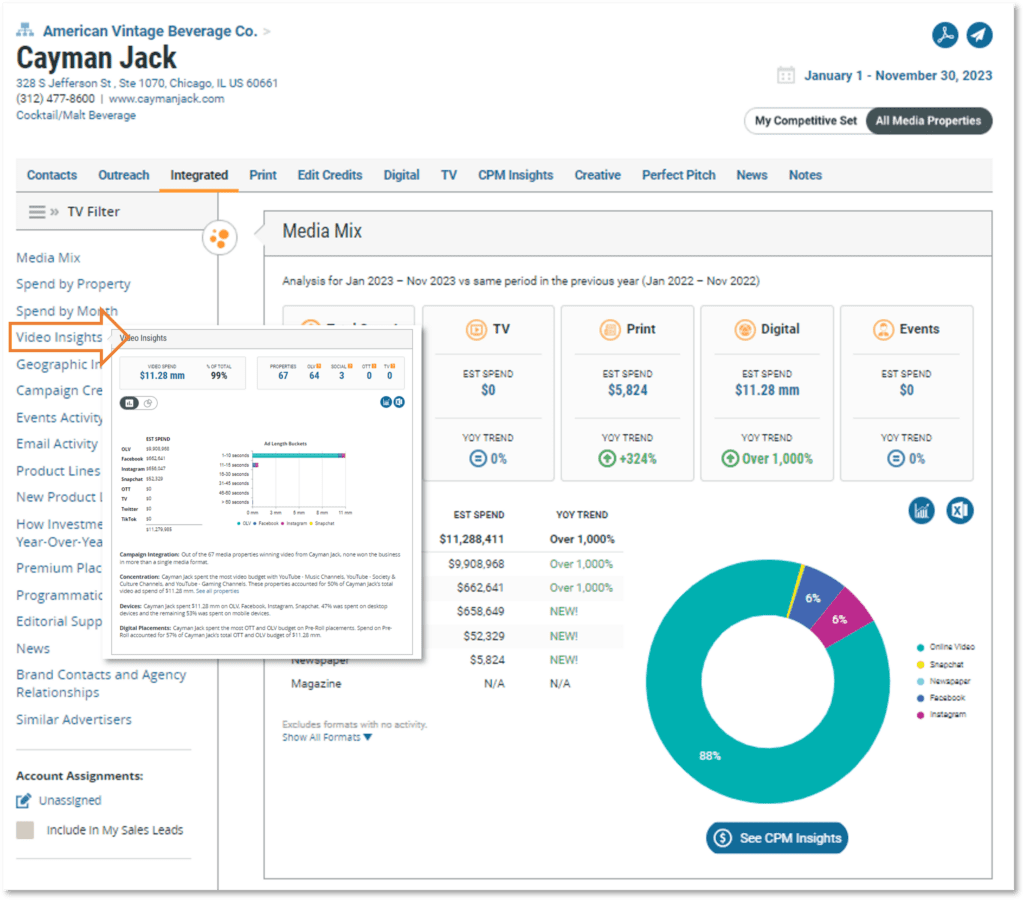Click chart icon in Video Insights preview

pos(386,402)
